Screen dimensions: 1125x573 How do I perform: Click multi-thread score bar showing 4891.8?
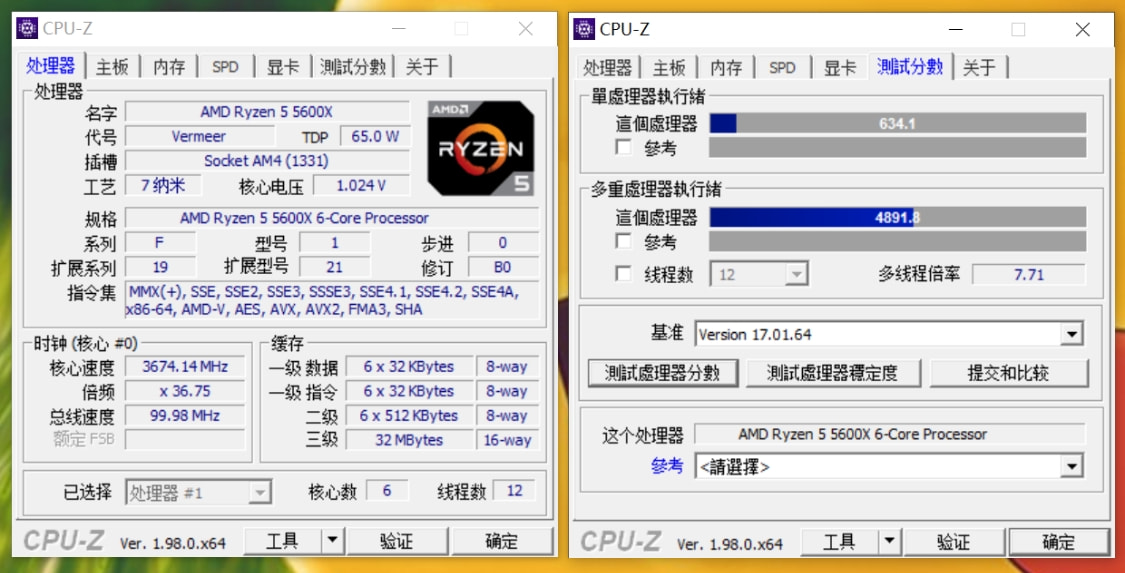tap(898, 217)
